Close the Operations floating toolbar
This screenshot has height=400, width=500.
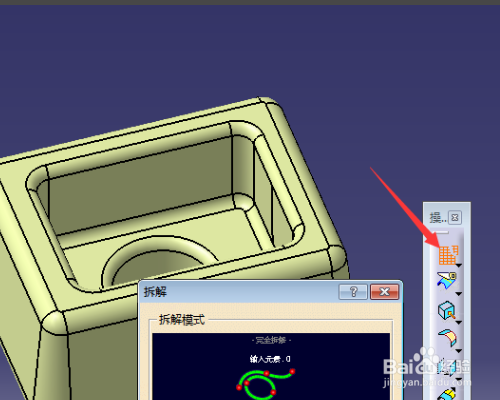pyautogui.click(x=455, y=218)
